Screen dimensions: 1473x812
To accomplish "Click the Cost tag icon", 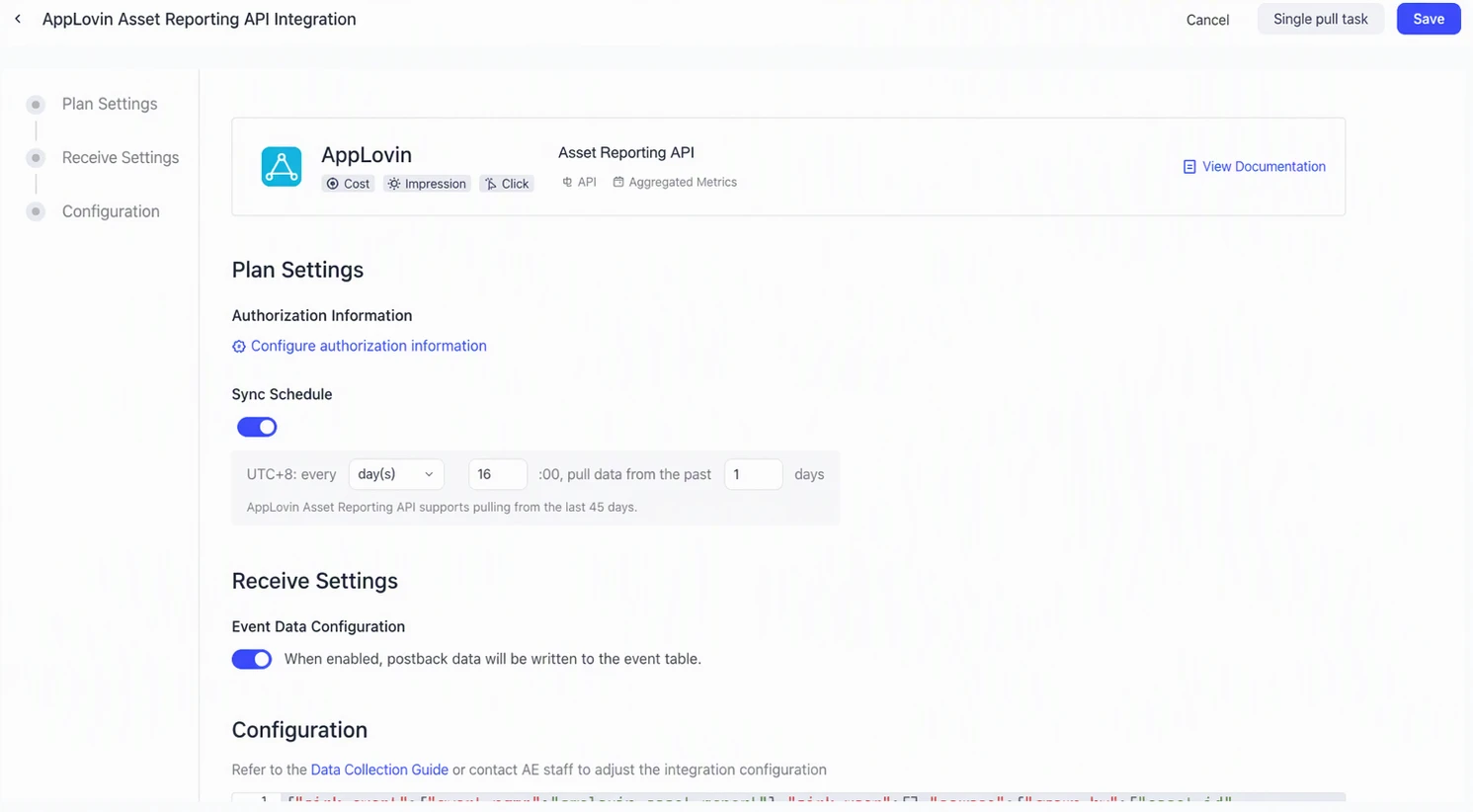I will (333, 184).
